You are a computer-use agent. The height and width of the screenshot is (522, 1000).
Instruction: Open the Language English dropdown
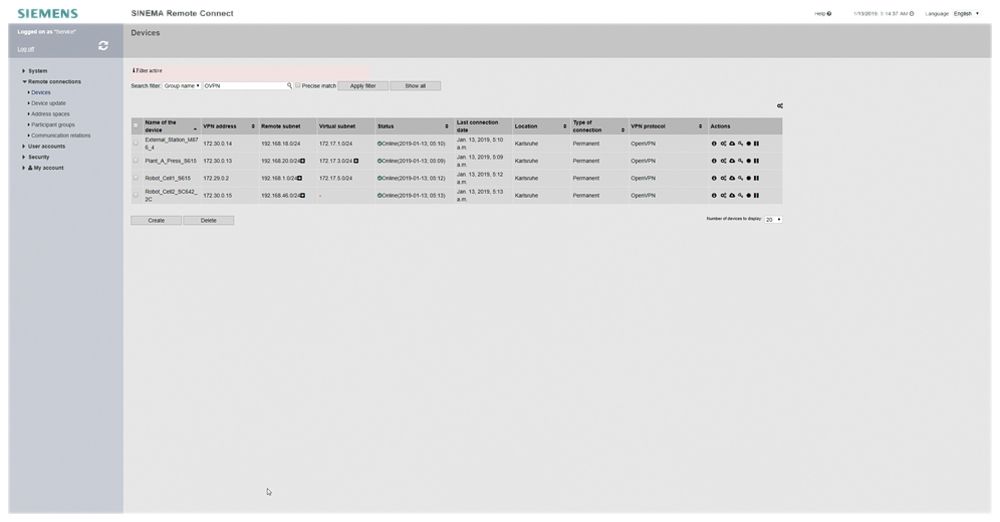click(966, 13)
